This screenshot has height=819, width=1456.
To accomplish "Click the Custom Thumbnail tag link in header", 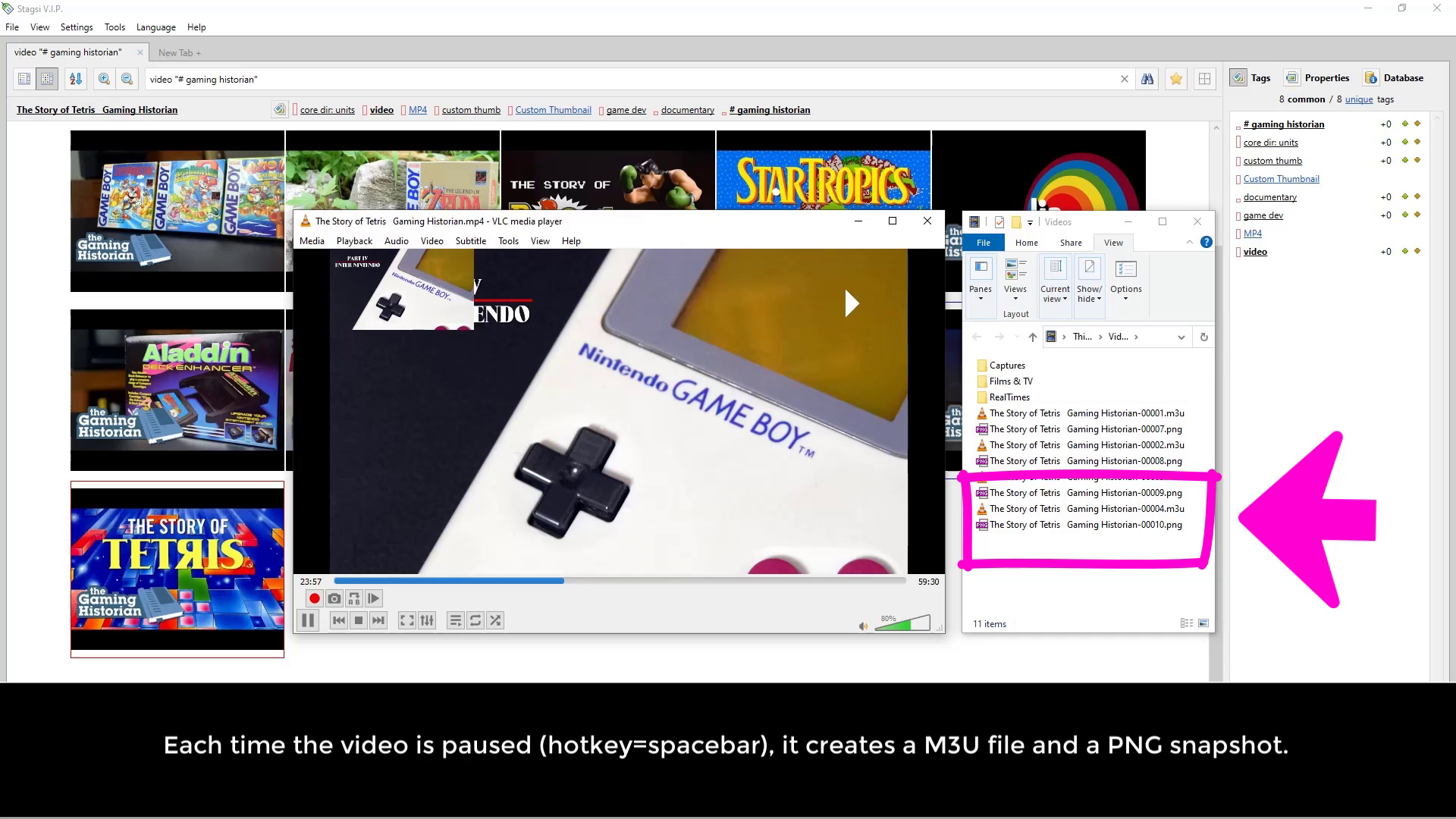I will point(553,110).
